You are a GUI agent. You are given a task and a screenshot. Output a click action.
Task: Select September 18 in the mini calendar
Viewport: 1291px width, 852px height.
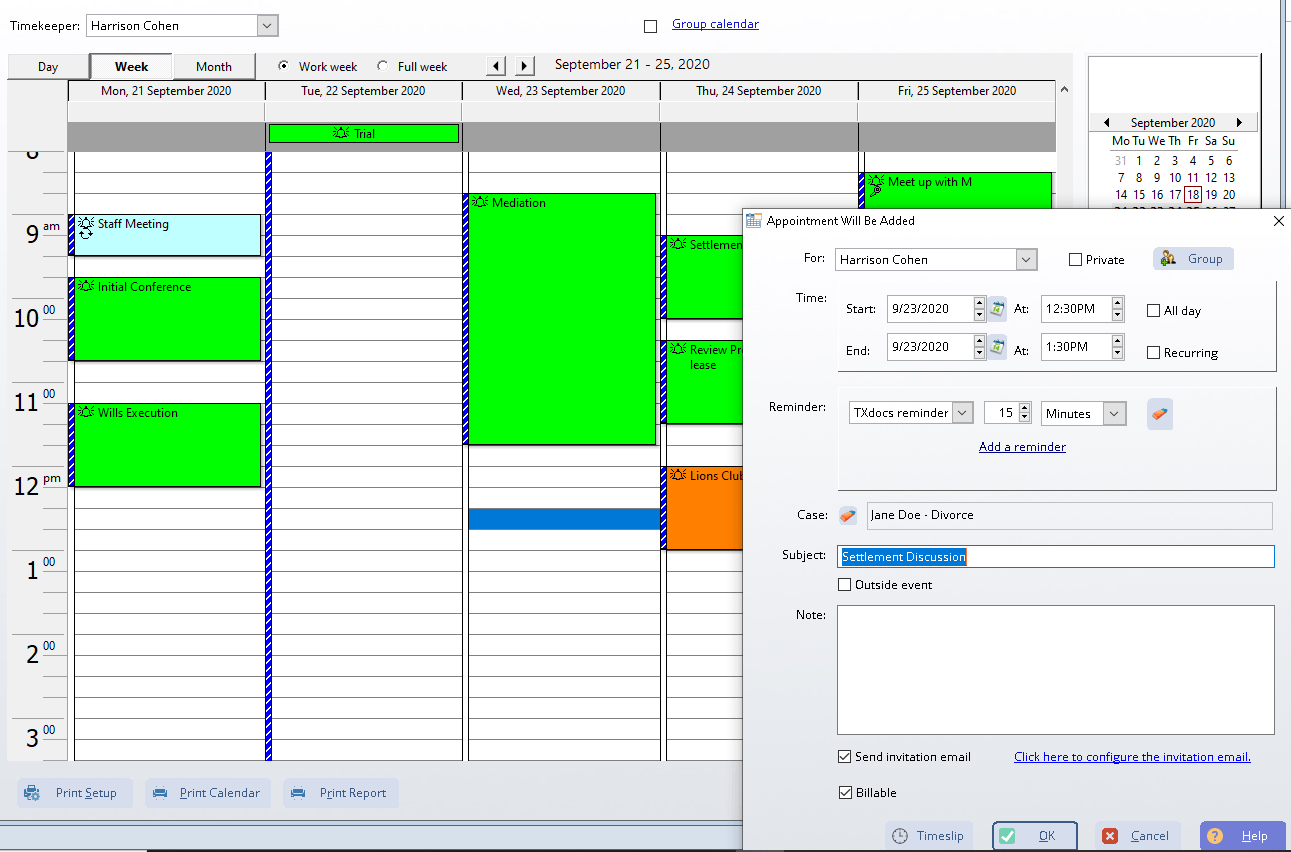(x=1192, y=194)
